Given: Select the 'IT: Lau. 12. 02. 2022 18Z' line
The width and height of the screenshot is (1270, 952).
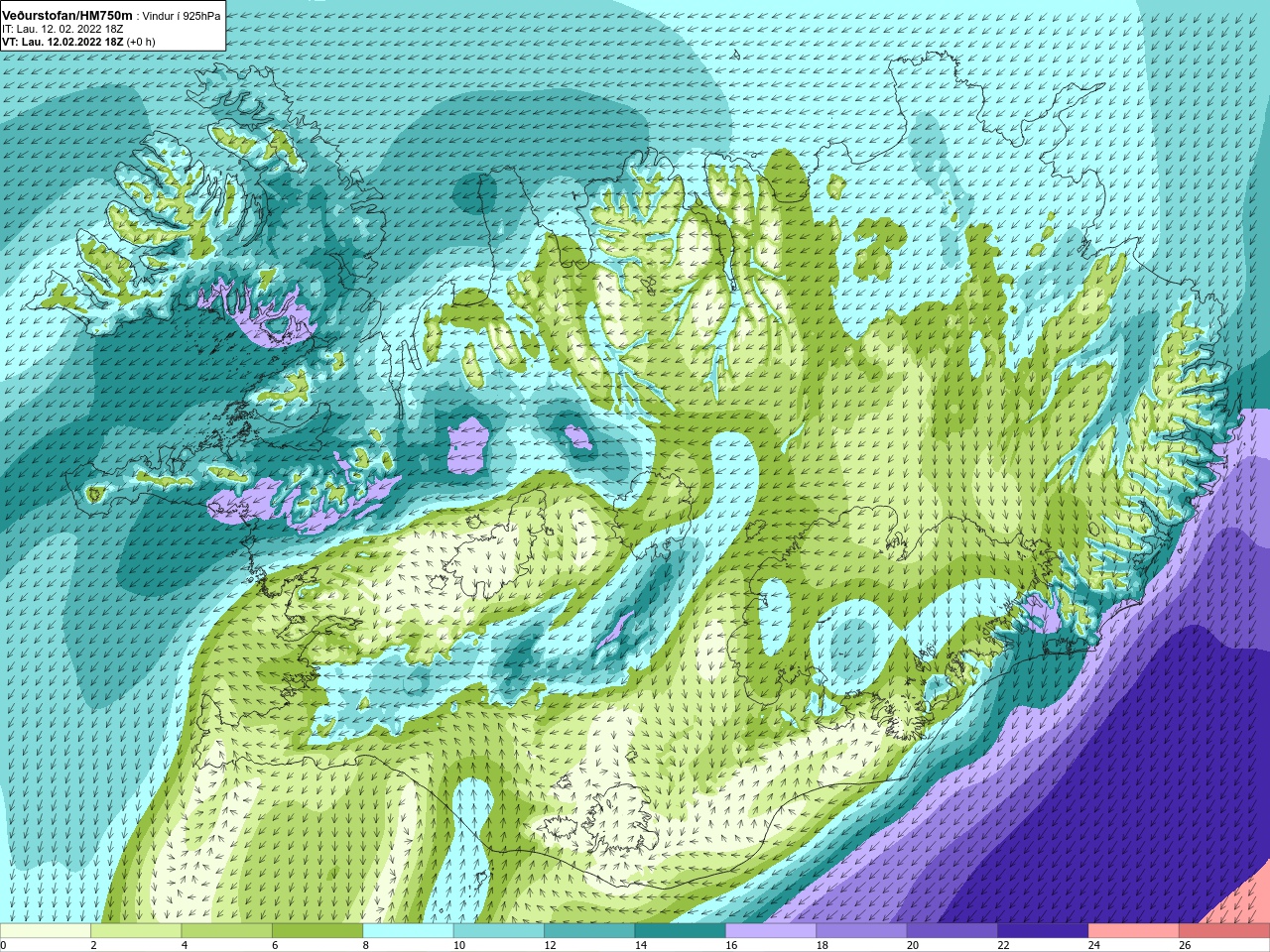Looking at the screenshot, I should pos(63,29).
